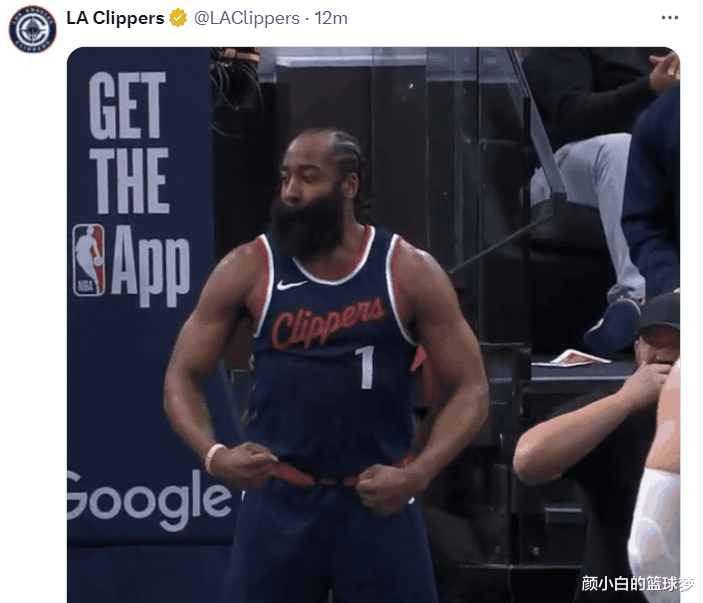Click the red Clippers wordmark on jersey
This screenshot has width=703, height=603.
pos(328,323)
